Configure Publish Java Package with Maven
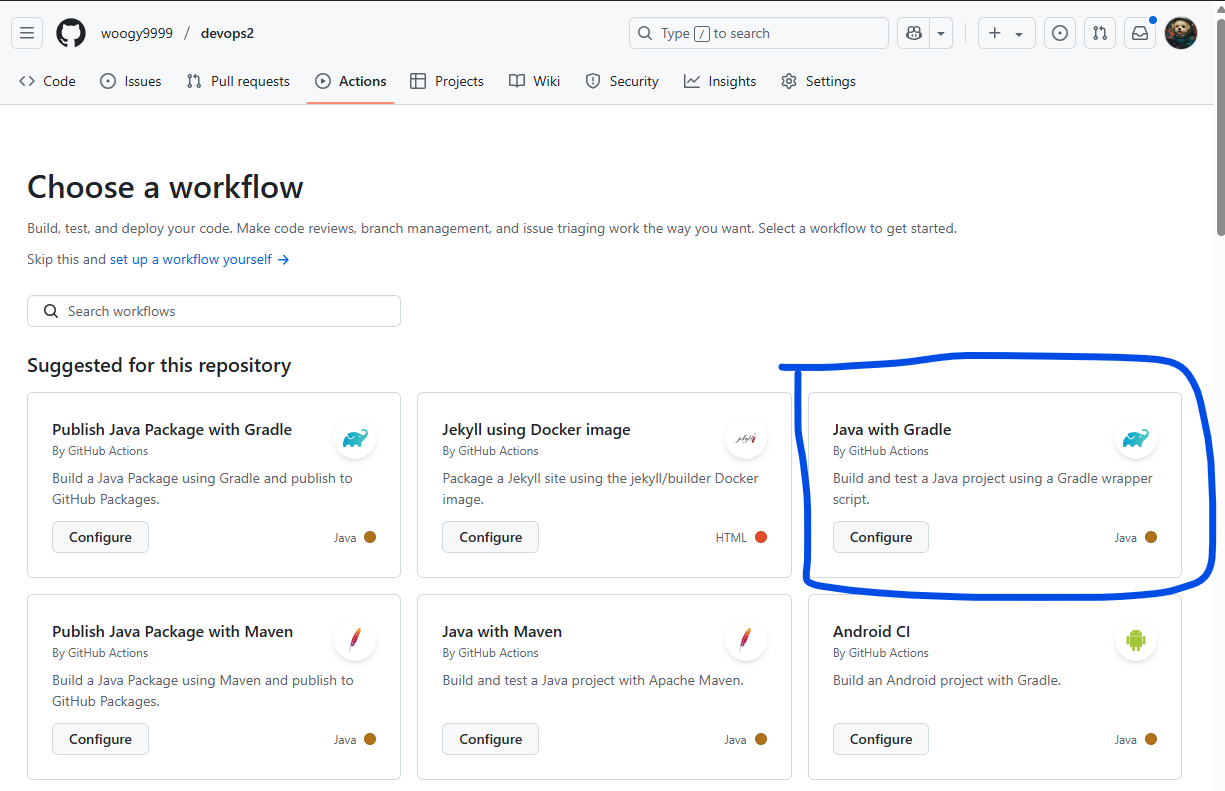This screenshot has width=1225, height=791. 100,739
